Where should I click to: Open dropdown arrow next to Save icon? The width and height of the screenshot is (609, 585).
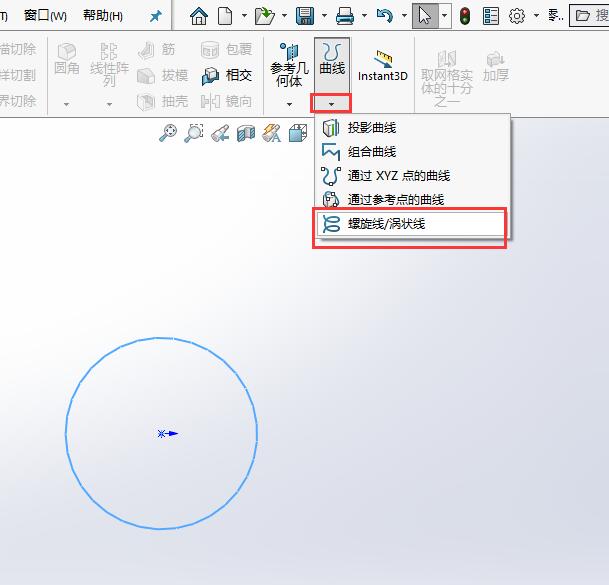point(324,16)
